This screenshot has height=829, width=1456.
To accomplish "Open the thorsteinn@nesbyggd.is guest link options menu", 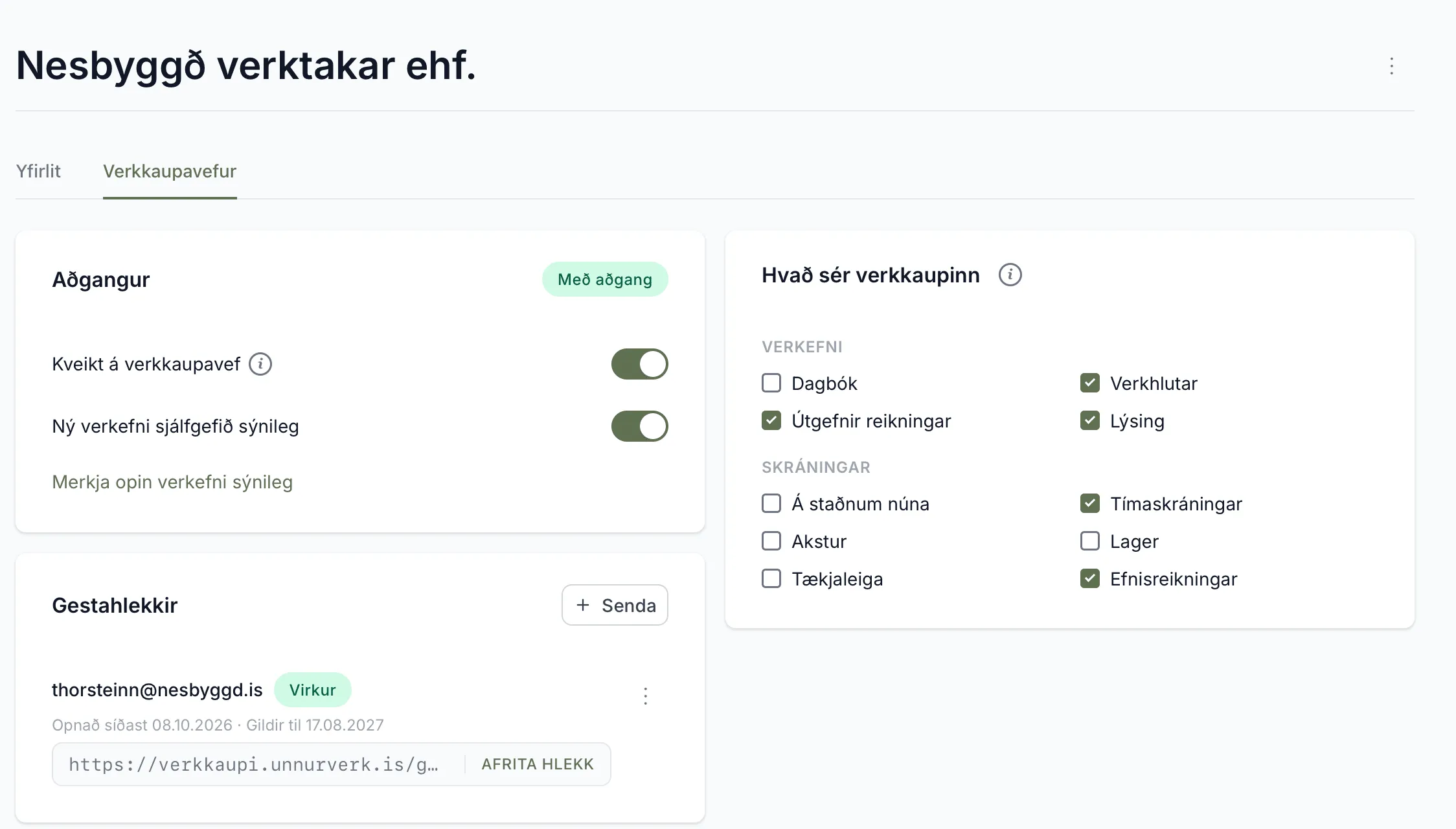I will 645,696.
